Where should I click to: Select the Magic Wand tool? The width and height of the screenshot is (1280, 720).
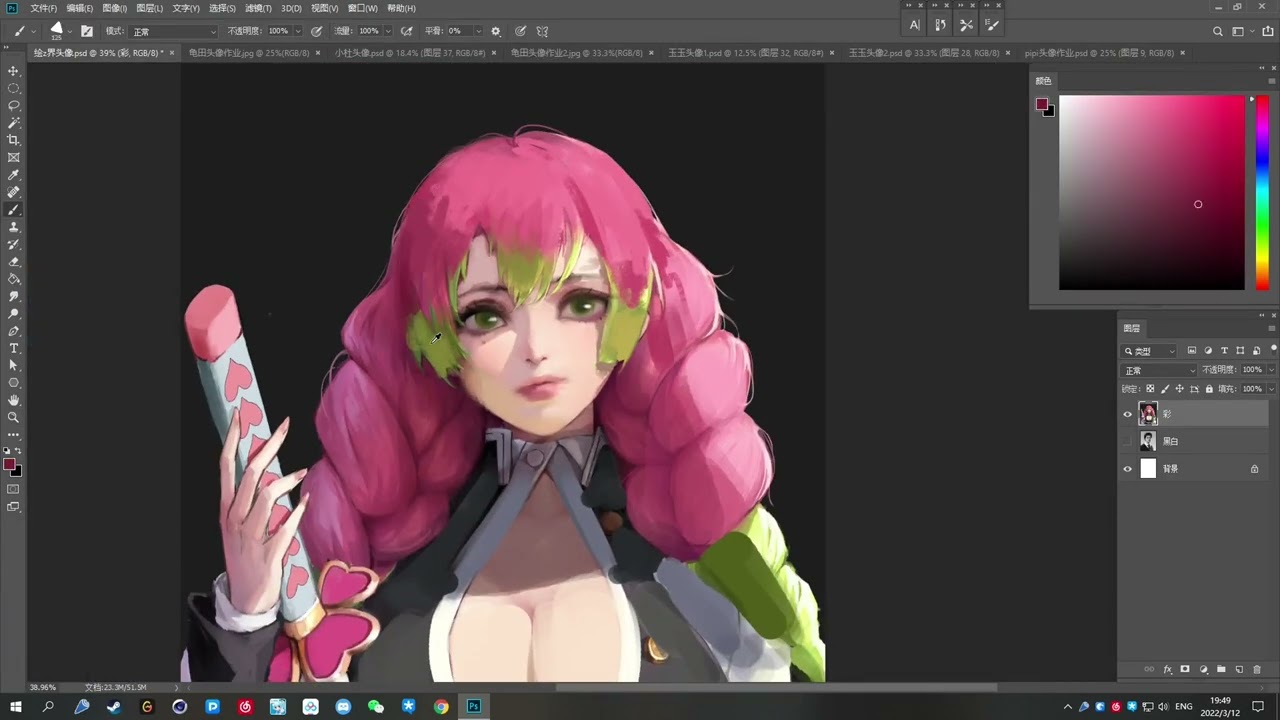coord(14,123)
